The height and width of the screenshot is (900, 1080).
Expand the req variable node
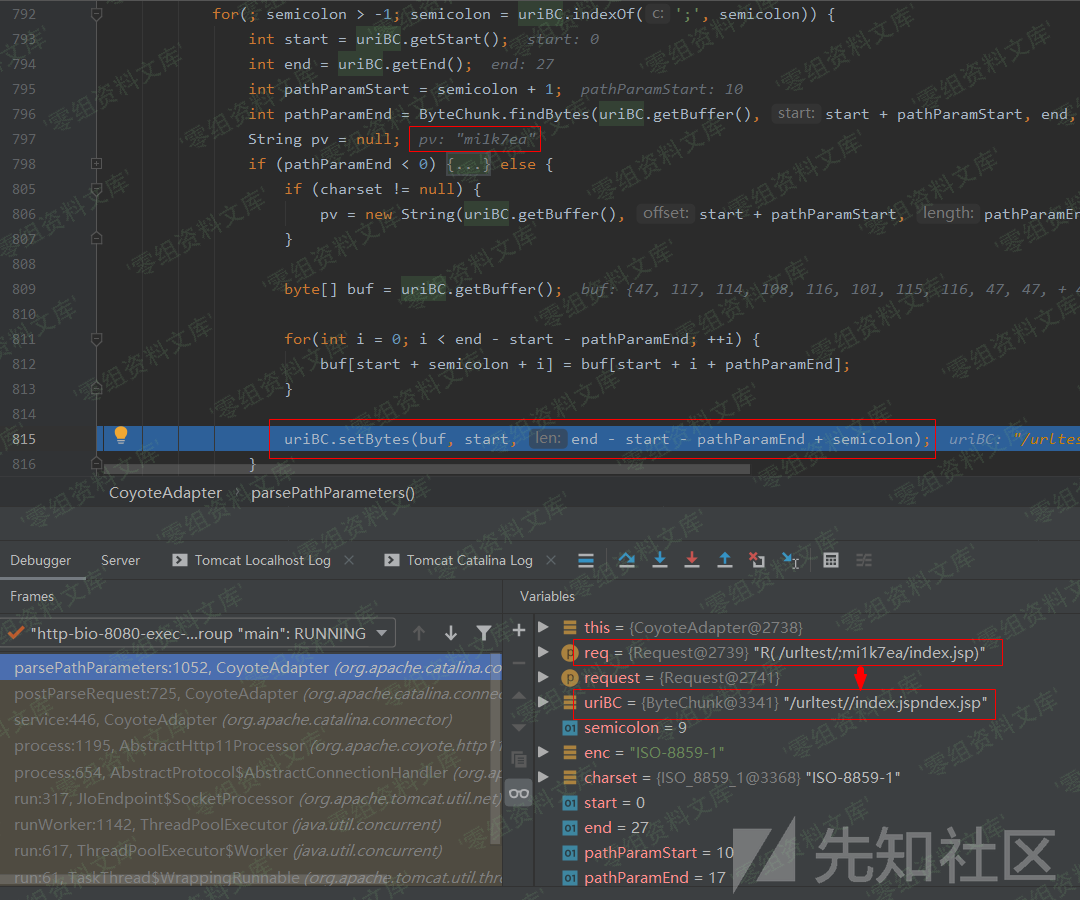pyautogui.click(x=544, y=653)
